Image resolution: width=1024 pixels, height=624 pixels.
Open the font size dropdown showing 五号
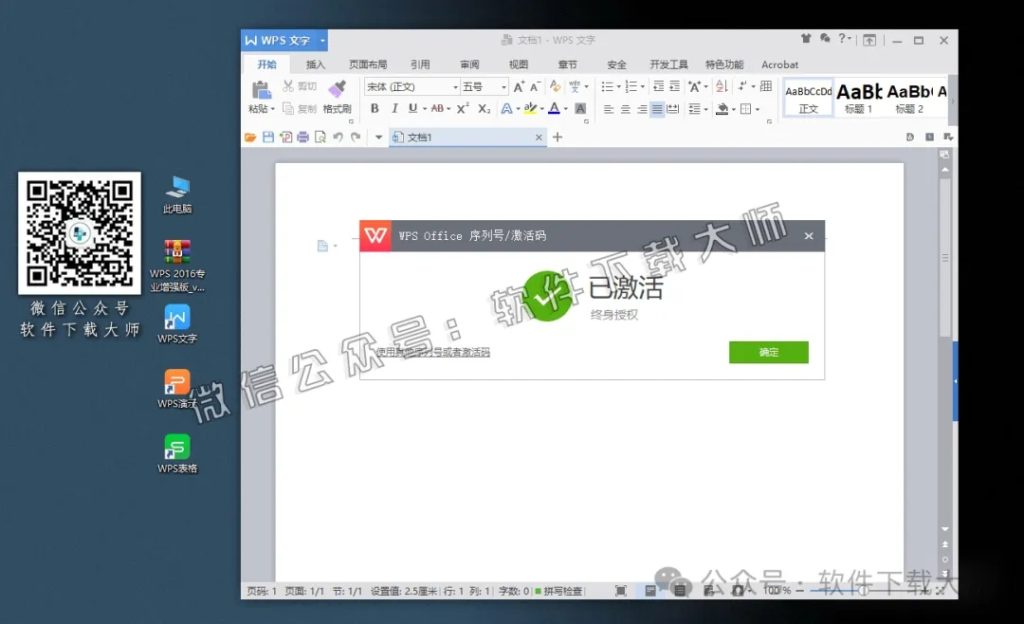(x=502, y=86)
